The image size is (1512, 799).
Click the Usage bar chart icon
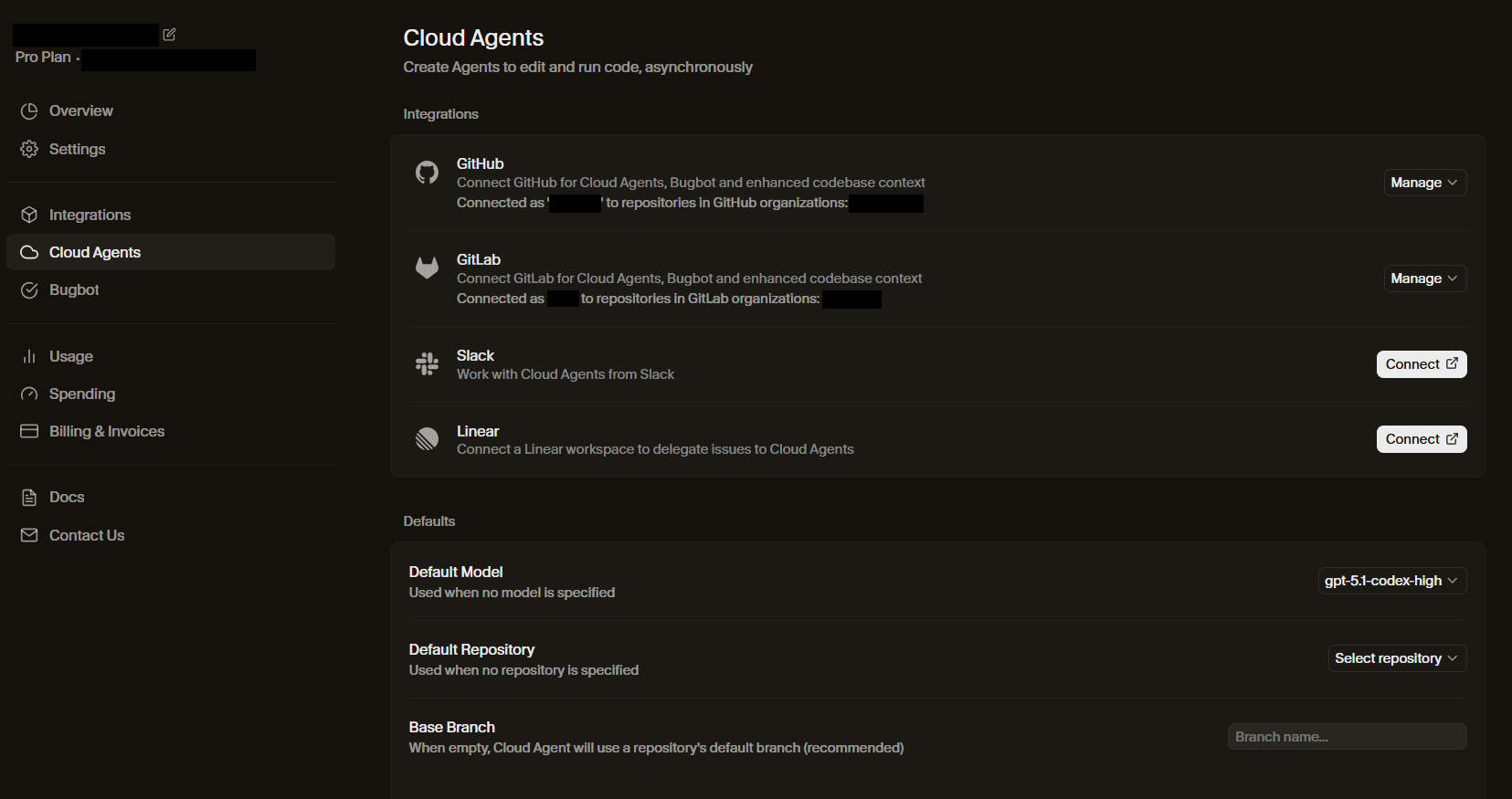click(29, 356)
